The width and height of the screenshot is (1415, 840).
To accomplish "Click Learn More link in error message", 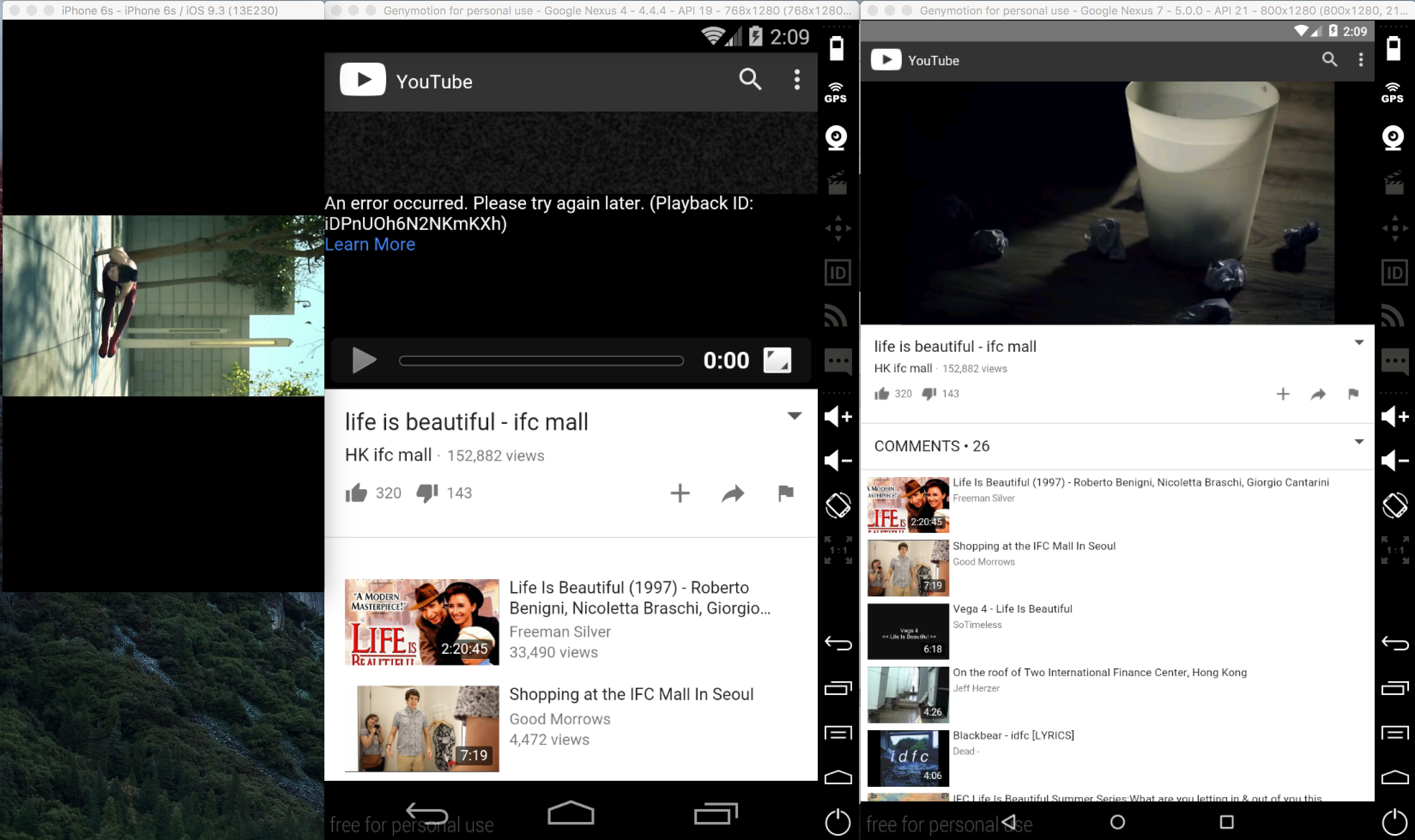I will coord(369,245).
